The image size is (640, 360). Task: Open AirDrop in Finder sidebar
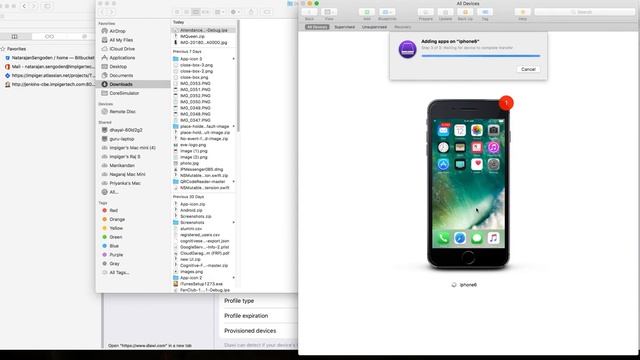[x=117, y=31]
